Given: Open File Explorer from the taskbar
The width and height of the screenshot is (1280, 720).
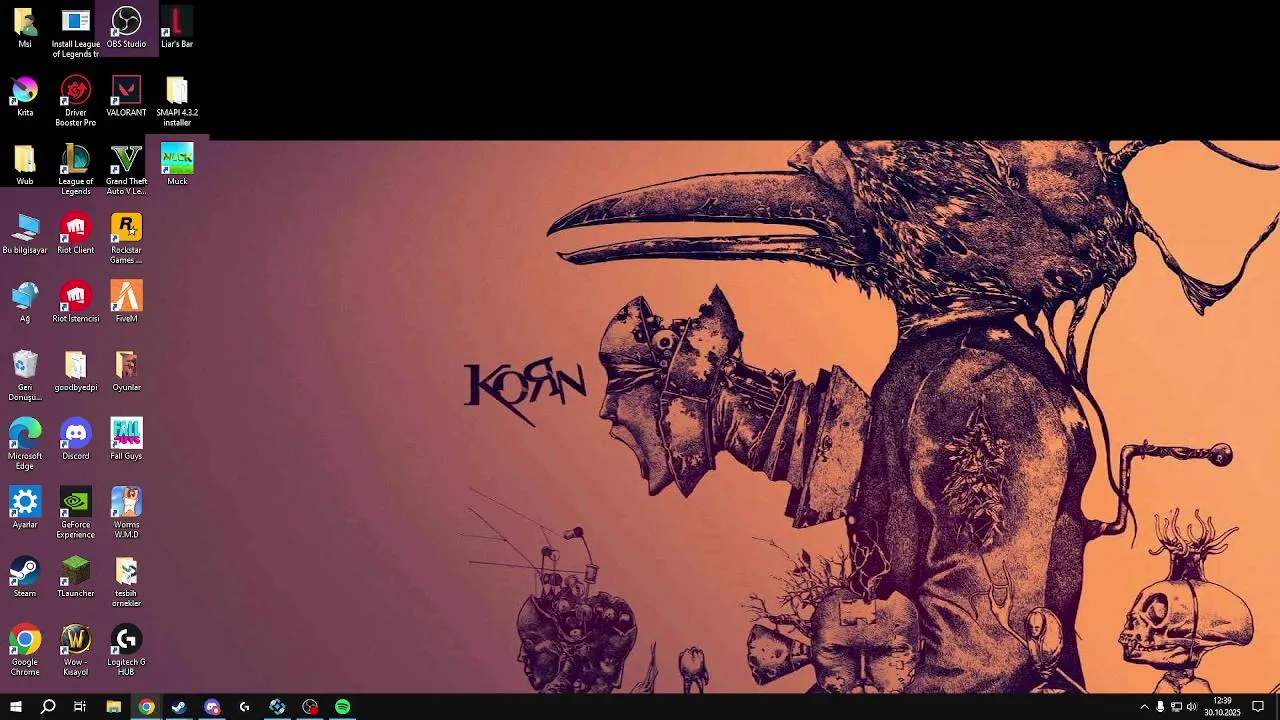Looking at the screenshot, I should click(114, 707).
